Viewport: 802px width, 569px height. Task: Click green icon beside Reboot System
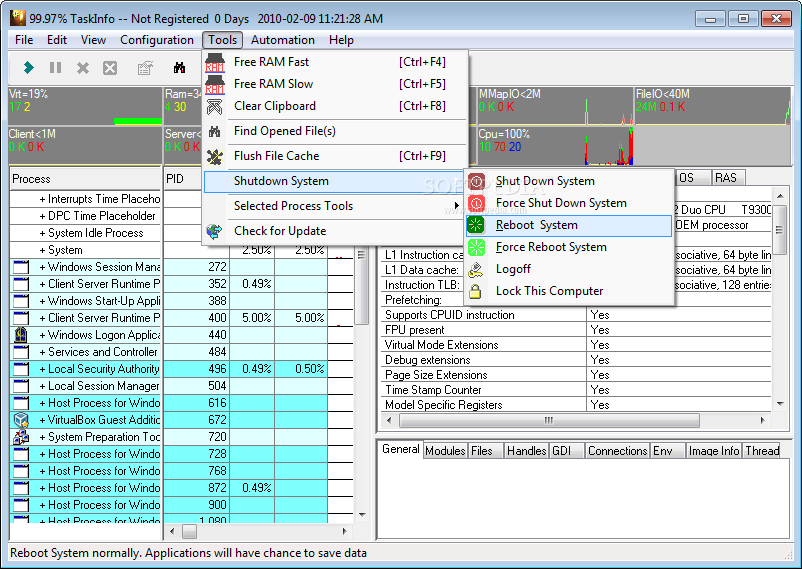click(x=476, y=225)
